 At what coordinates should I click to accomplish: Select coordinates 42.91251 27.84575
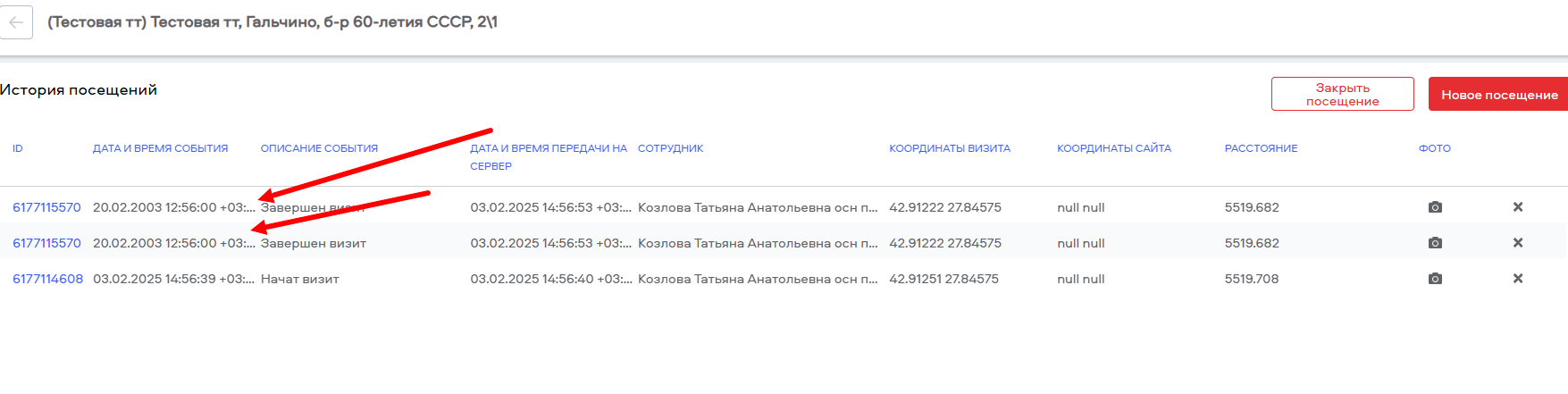[x=943, y=279]
